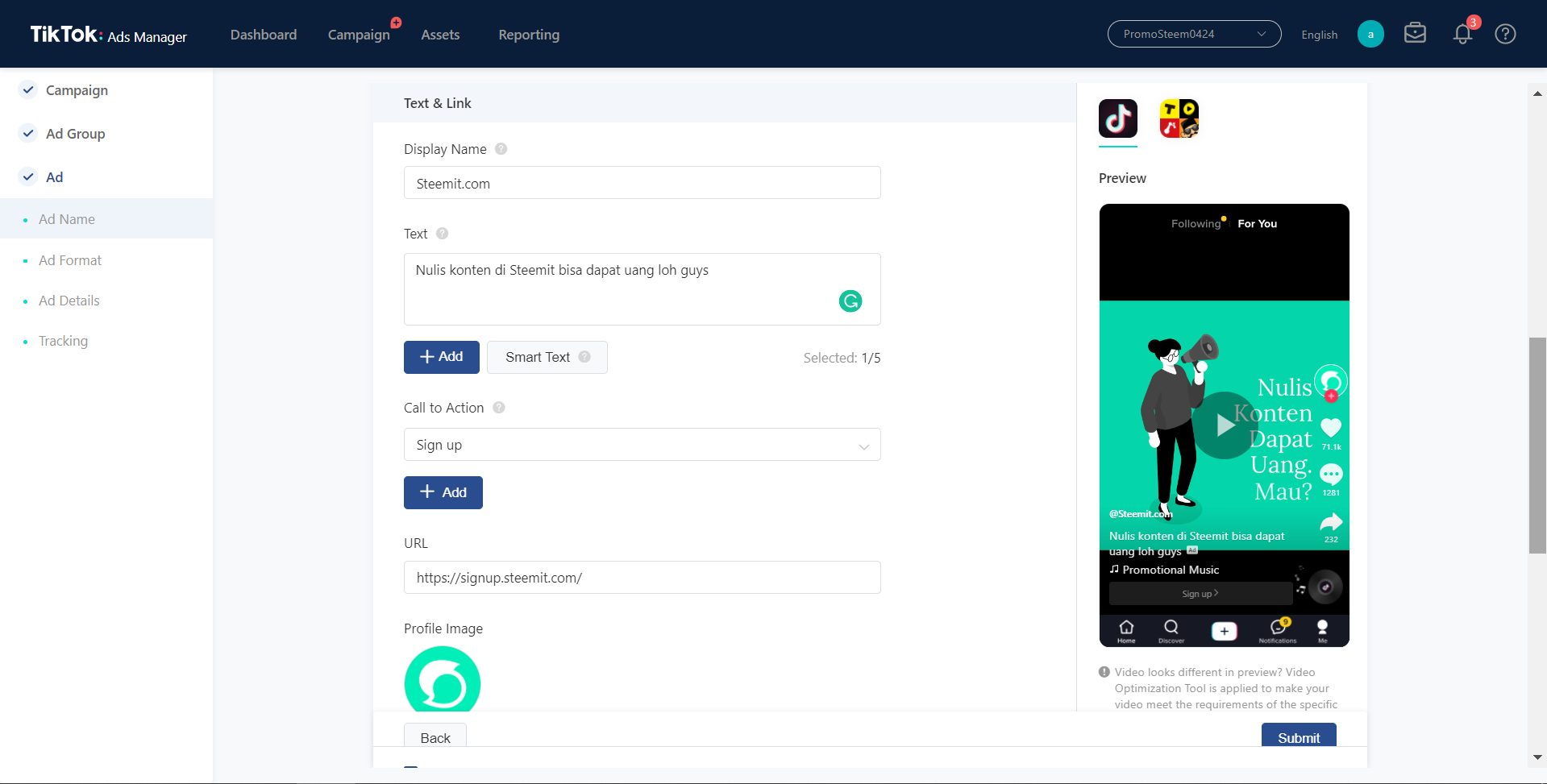This screenshot has height=784, width=1547.
Task: Click the Selected: 1/5 counter
Action: 842,358
